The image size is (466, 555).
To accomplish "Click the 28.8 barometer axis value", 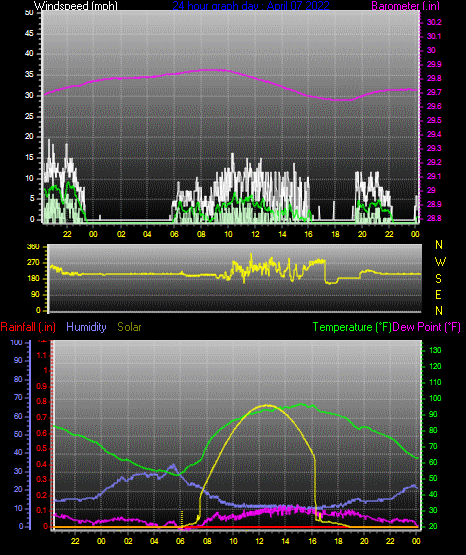I will 434,218.
